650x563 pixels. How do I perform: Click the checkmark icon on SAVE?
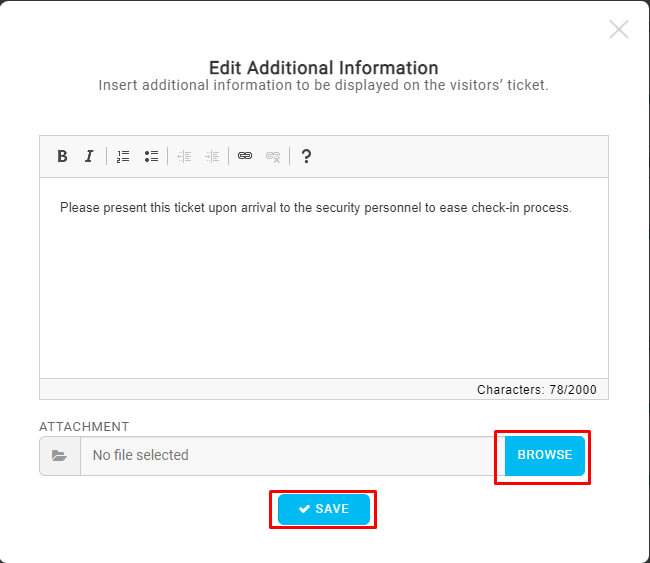click(x=304, y=509)
